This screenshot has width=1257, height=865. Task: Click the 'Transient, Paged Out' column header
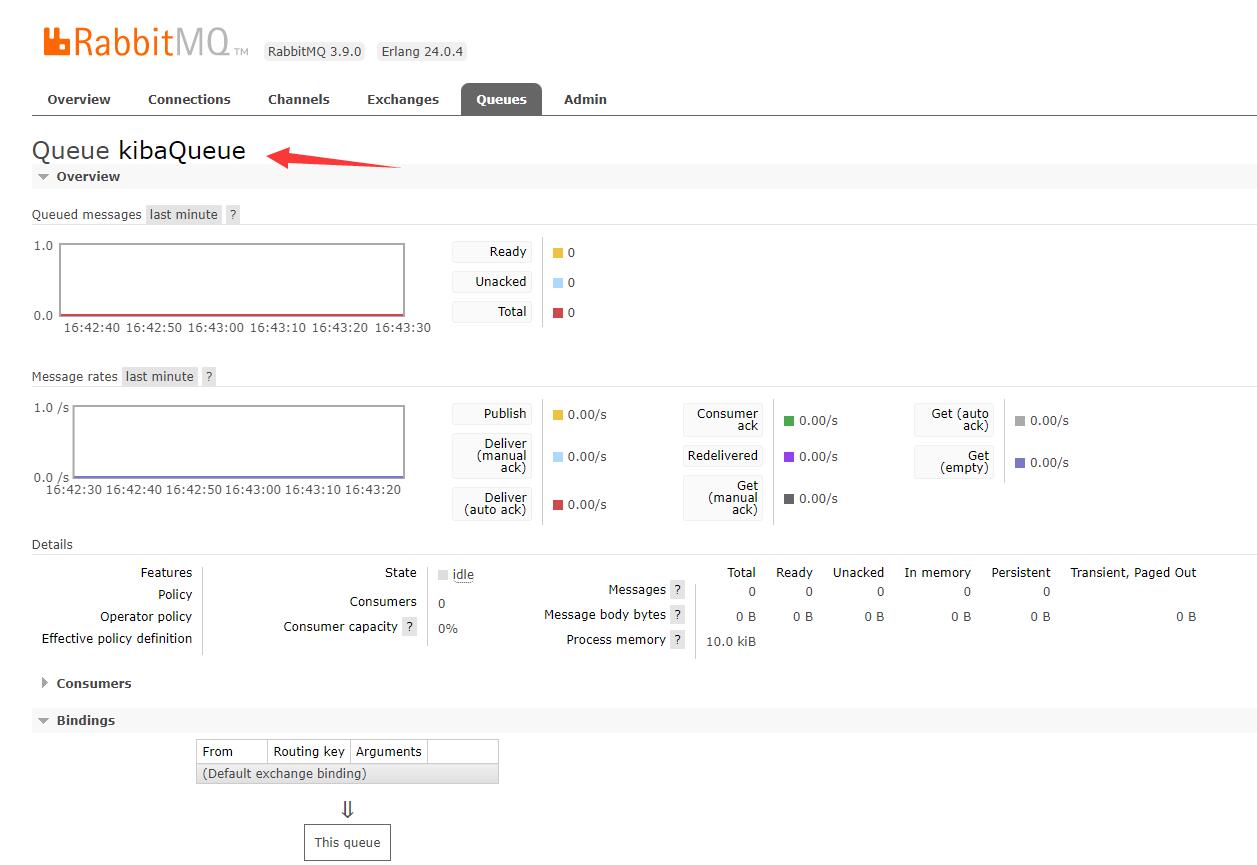pyautogui.click(x=1133, y=573)
